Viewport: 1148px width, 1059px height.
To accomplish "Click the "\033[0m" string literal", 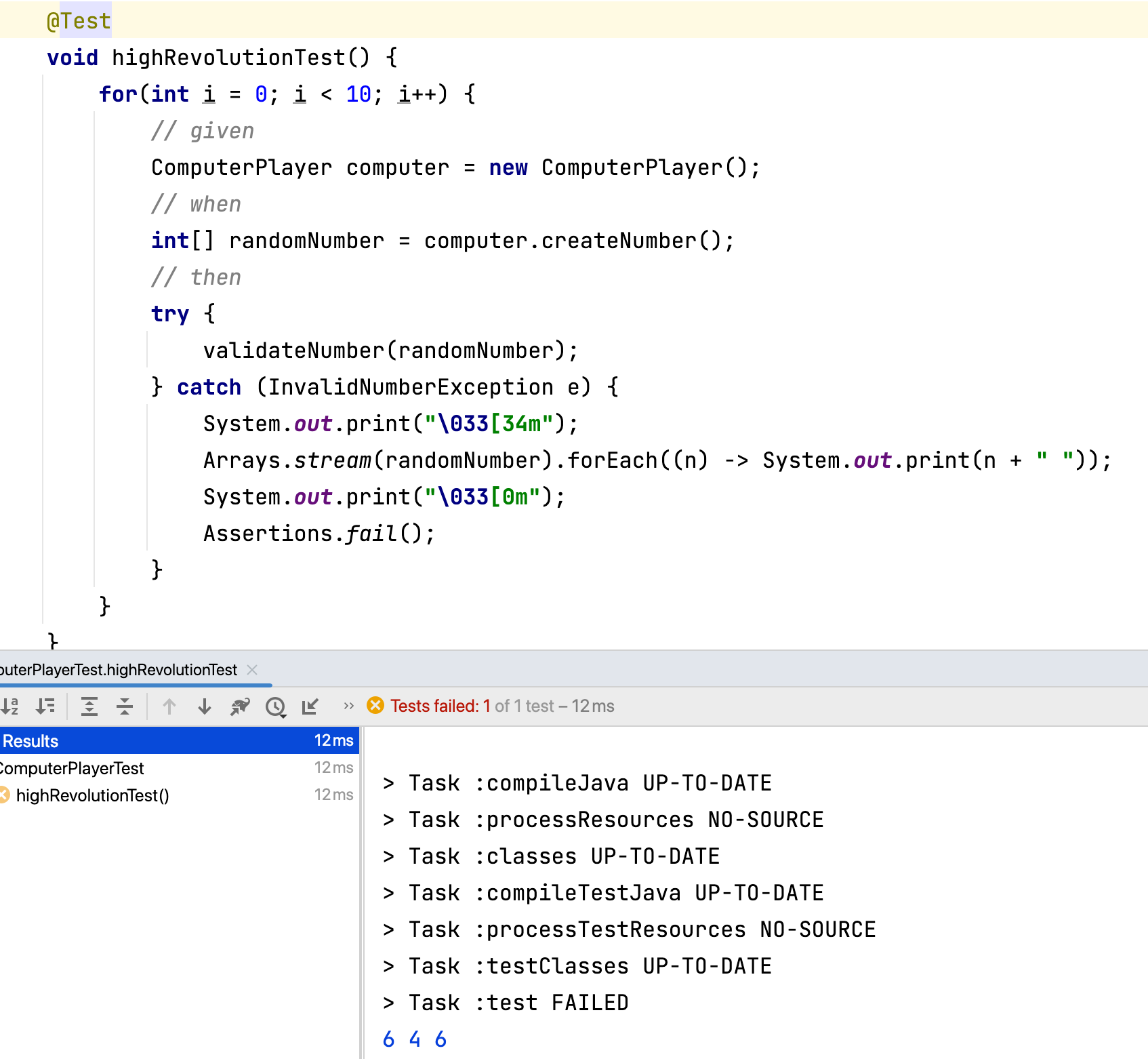I will pos(483,497).
